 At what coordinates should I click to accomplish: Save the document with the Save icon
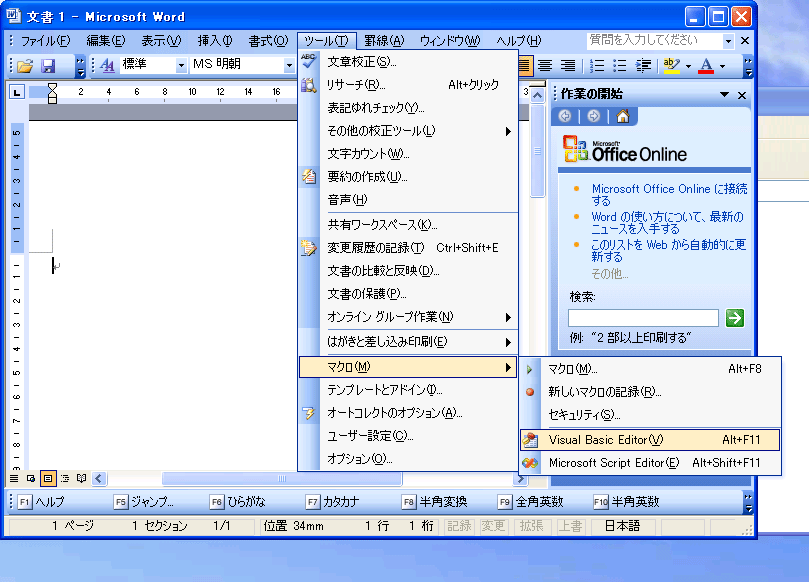point(48,65)
